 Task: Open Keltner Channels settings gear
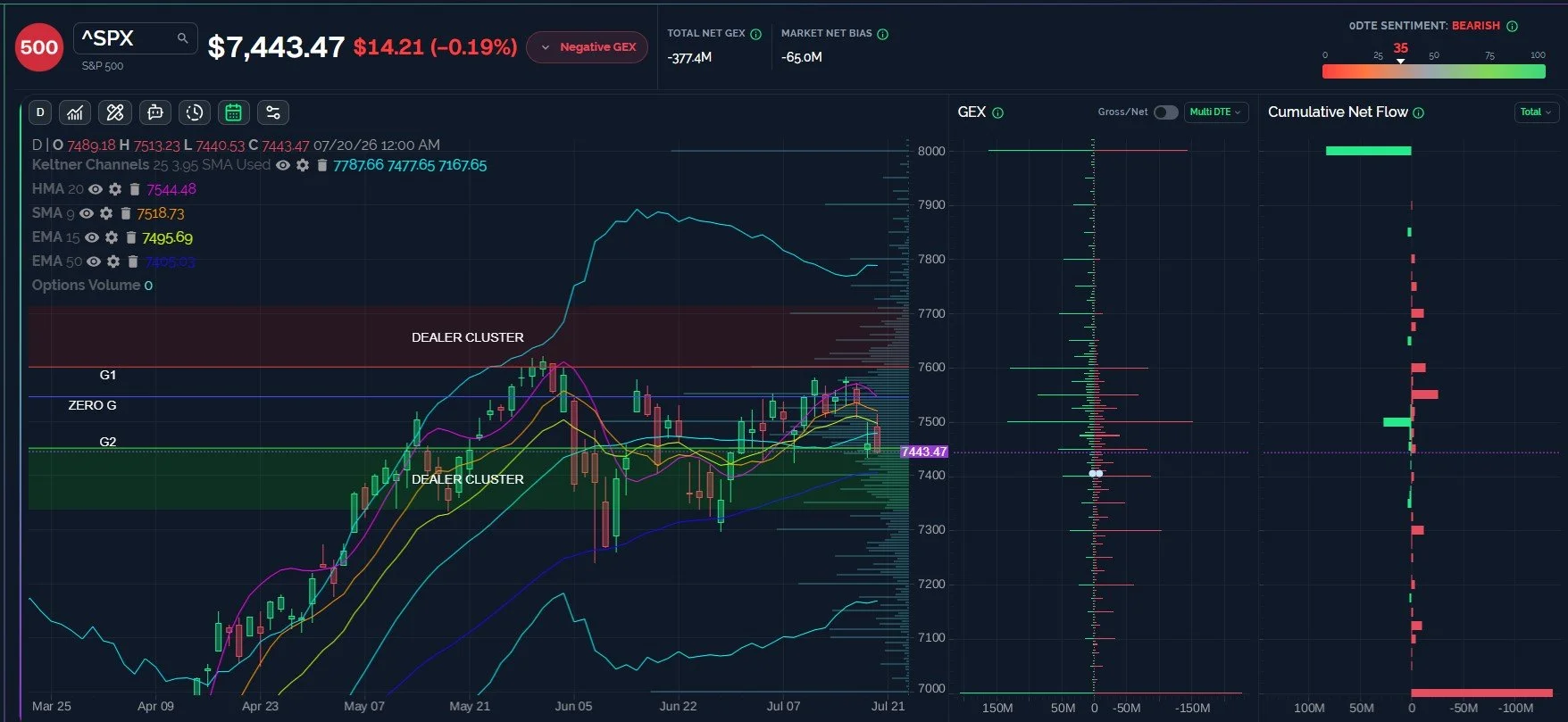[x=303, y=165]
